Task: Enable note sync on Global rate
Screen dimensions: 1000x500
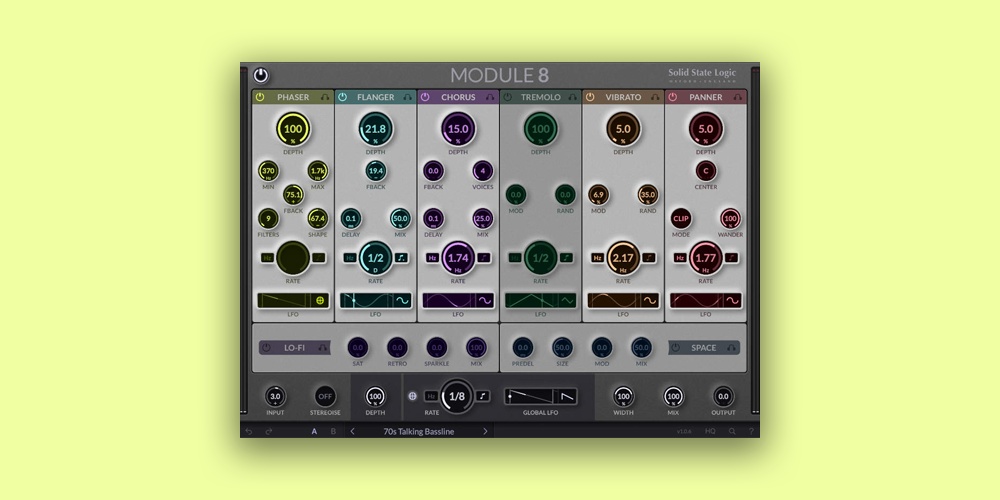Action: point(483,396)
